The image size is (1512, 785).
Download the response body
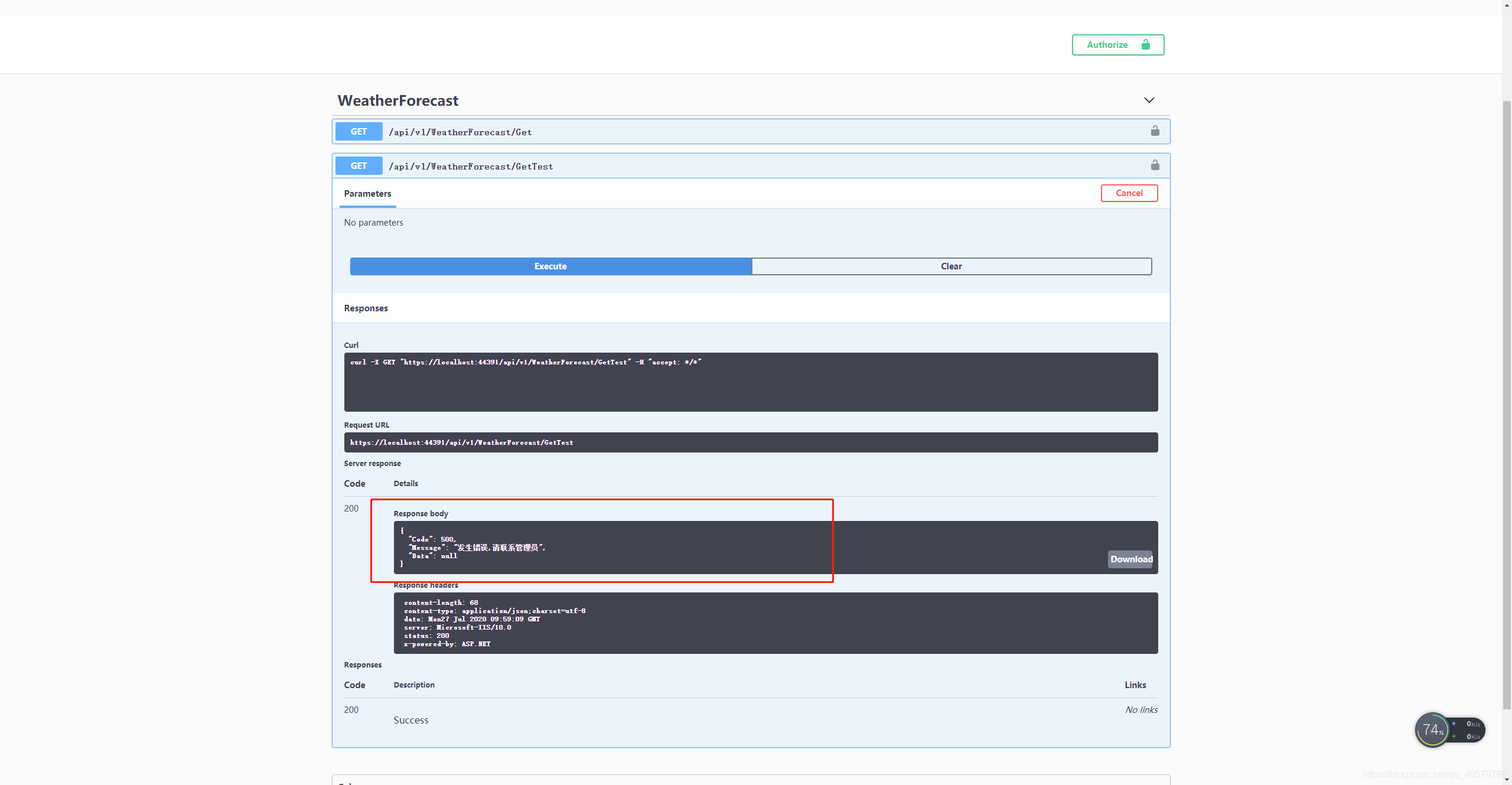coord(1130,559)
